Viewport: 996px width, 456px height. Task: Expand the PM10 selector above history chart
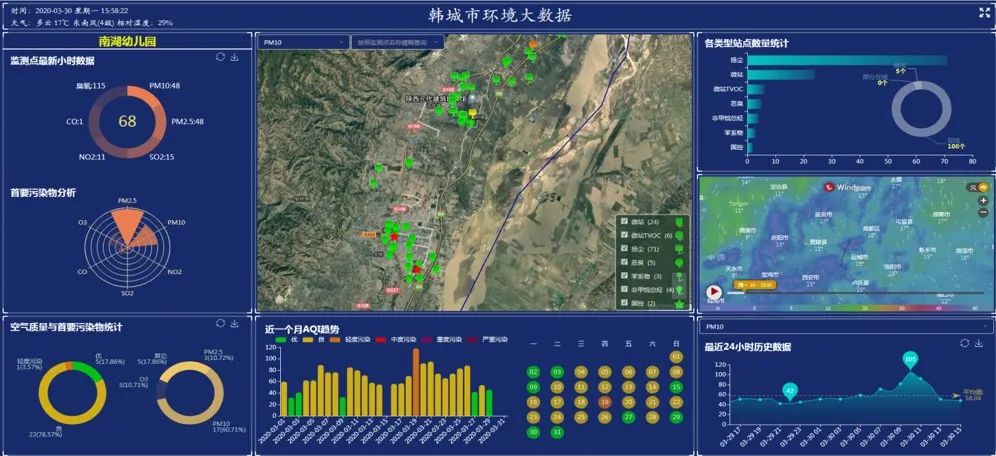coord(844,326)
